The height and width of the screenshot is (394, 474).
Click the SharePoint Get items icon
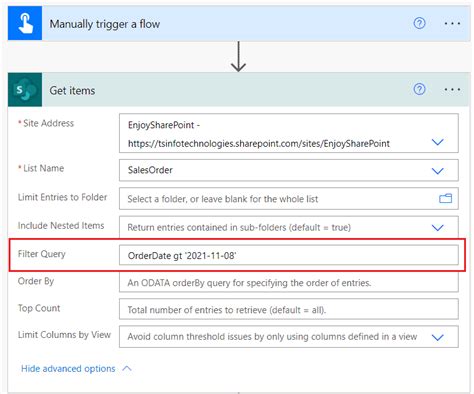click(25, 90)
